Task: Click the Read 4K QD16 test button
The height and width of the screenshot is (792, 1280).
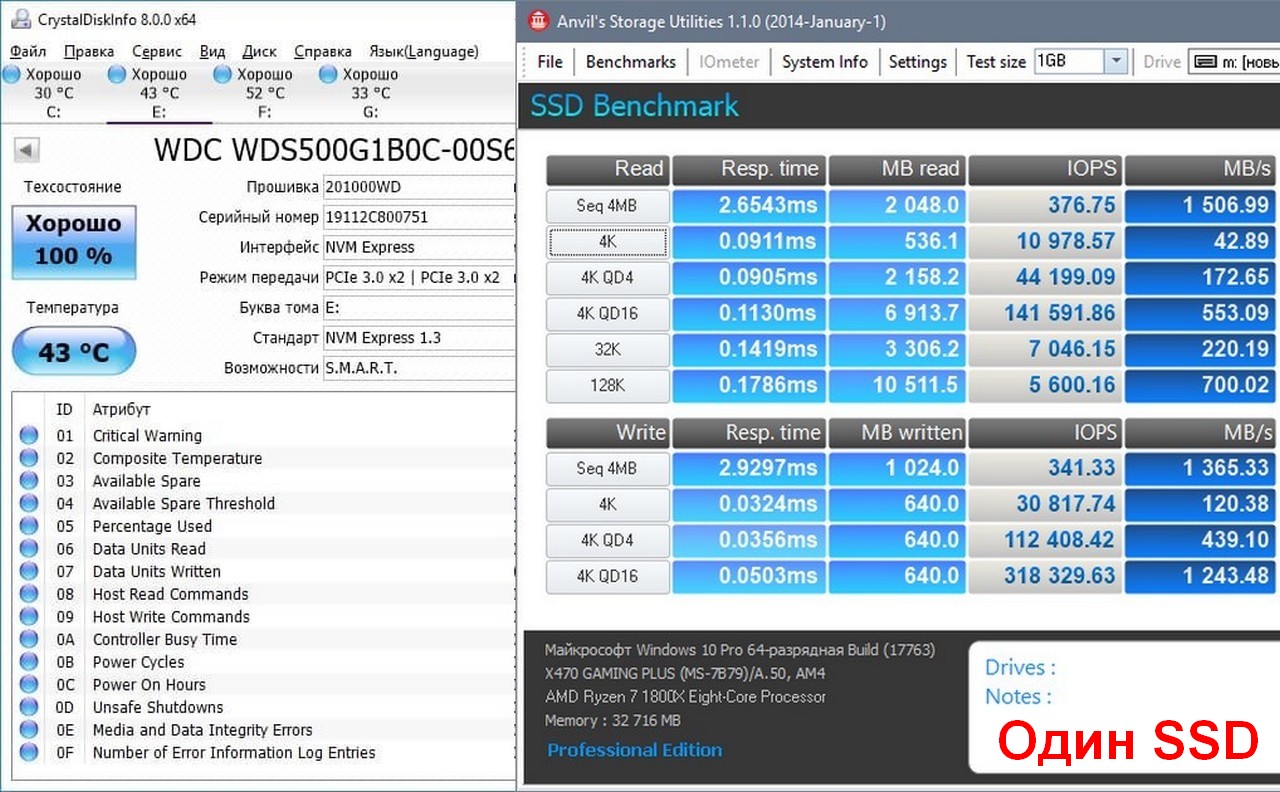Action: tap(608, 314)
